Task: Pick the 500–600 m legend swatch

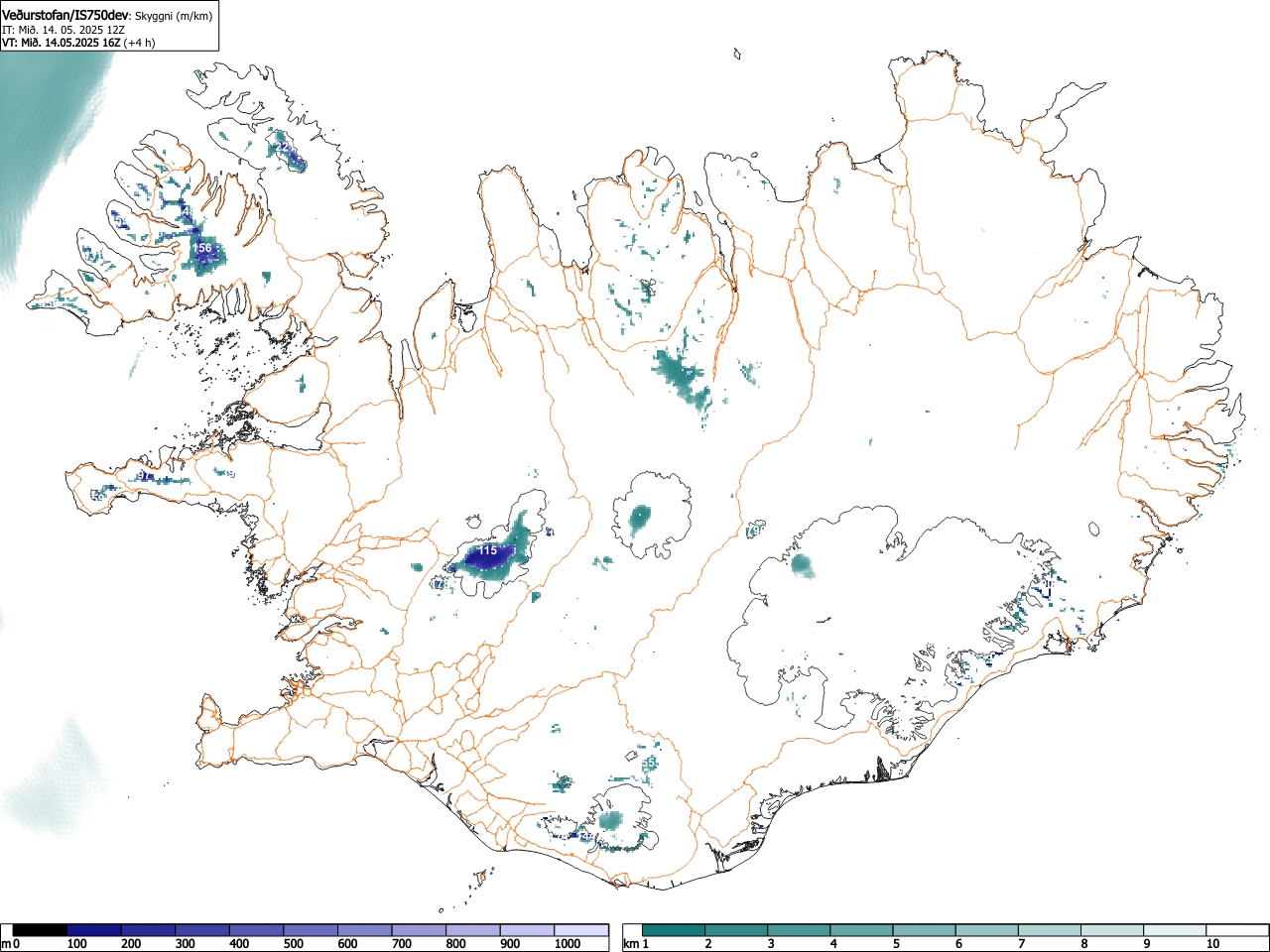Action: (311, 930)
